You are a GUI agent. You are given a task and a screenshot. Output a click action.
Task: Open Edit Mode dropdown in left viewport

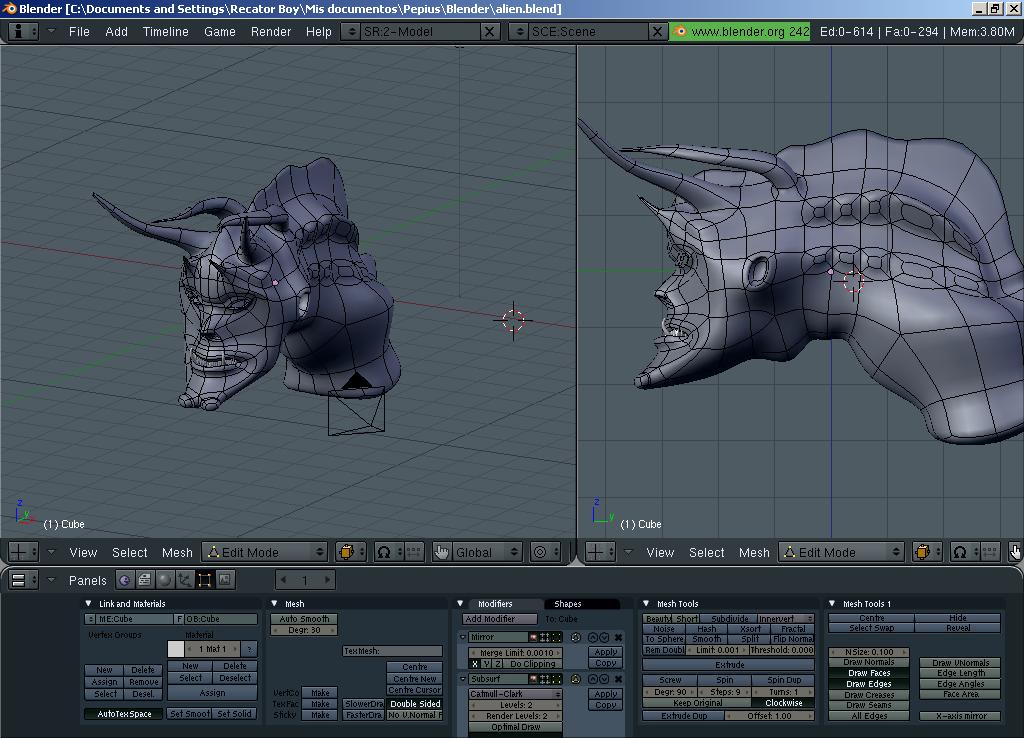pos(265,552)
